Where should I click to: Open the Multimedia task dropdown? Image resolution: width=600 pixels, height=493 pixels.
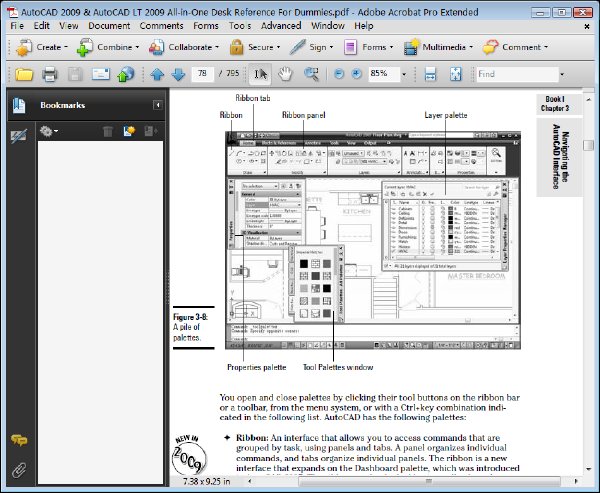tap(439, 47)
